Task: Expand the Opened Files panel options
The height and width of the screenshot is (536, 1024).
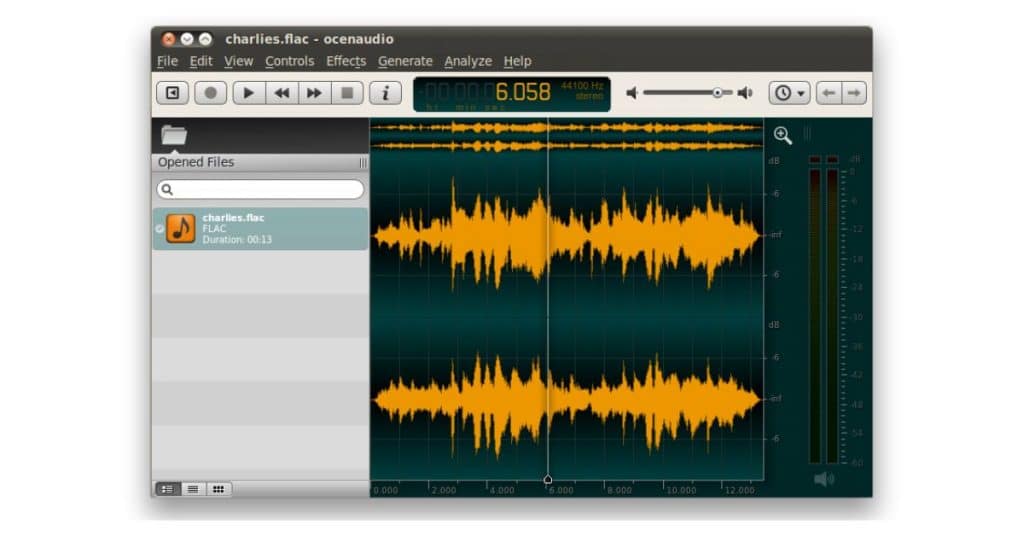Action: (362, 162)
